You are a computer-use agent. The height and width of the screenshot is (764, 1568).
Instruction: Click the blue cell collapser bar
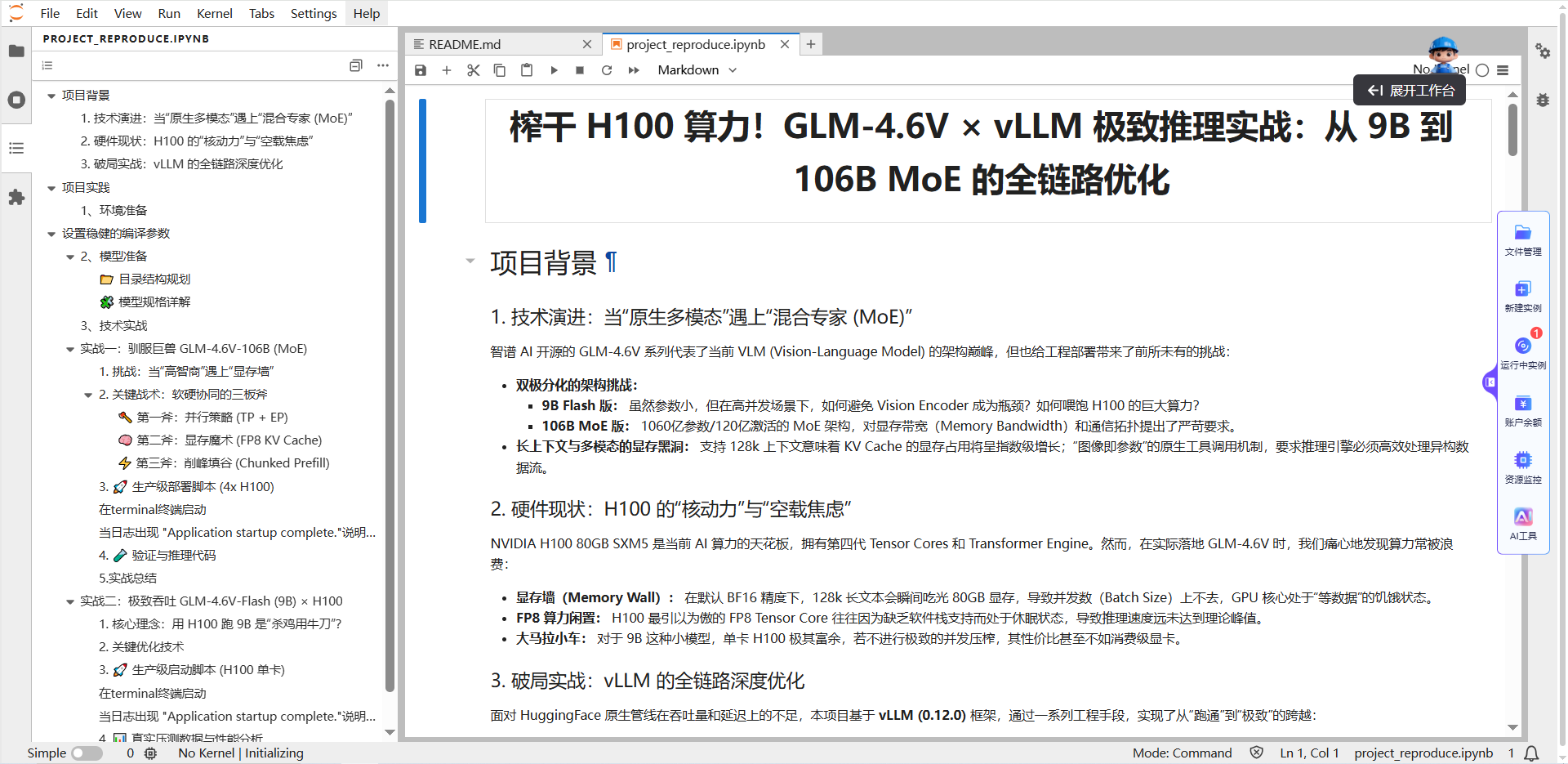(422, 160)
